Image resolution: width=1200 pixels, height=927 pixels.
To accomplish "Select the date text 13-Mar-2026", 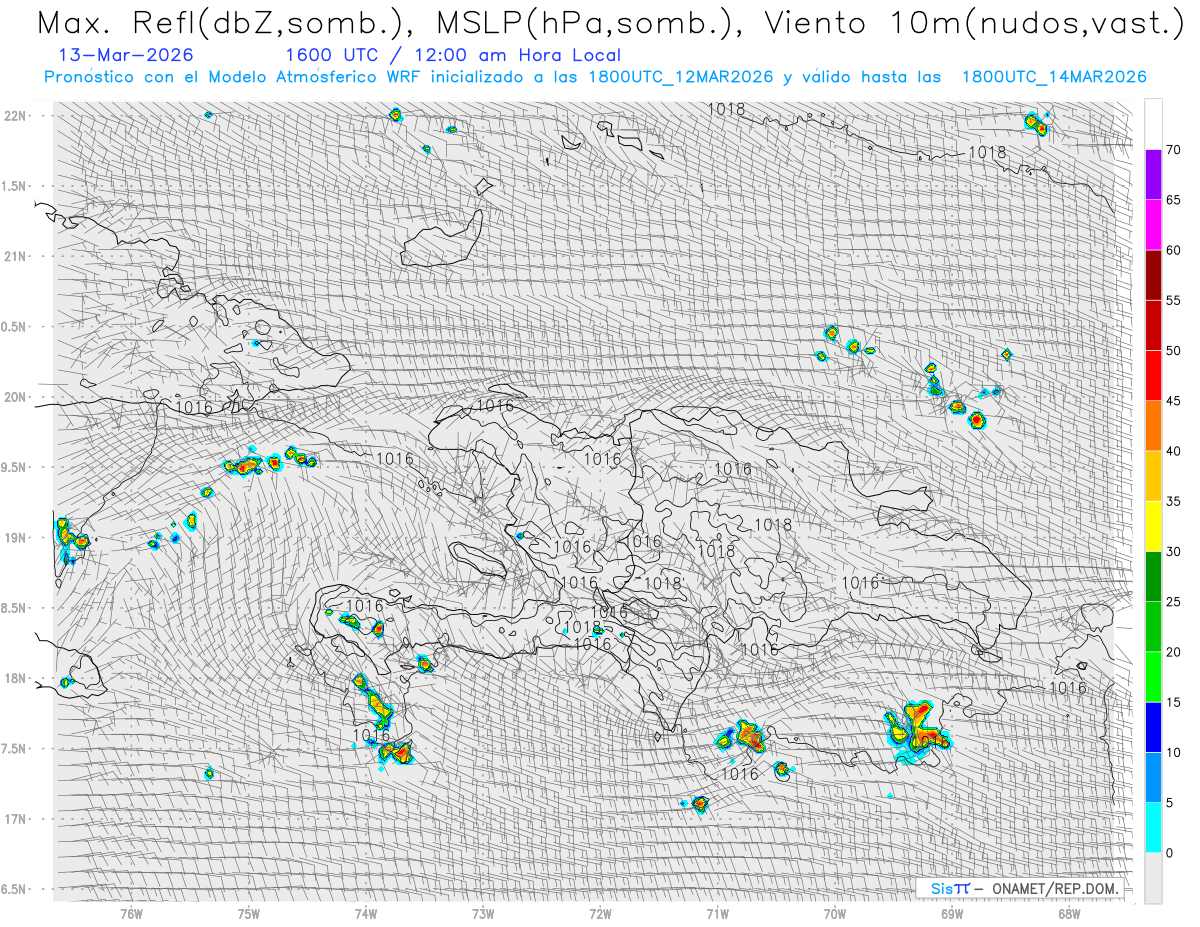I will coord(126,55).
